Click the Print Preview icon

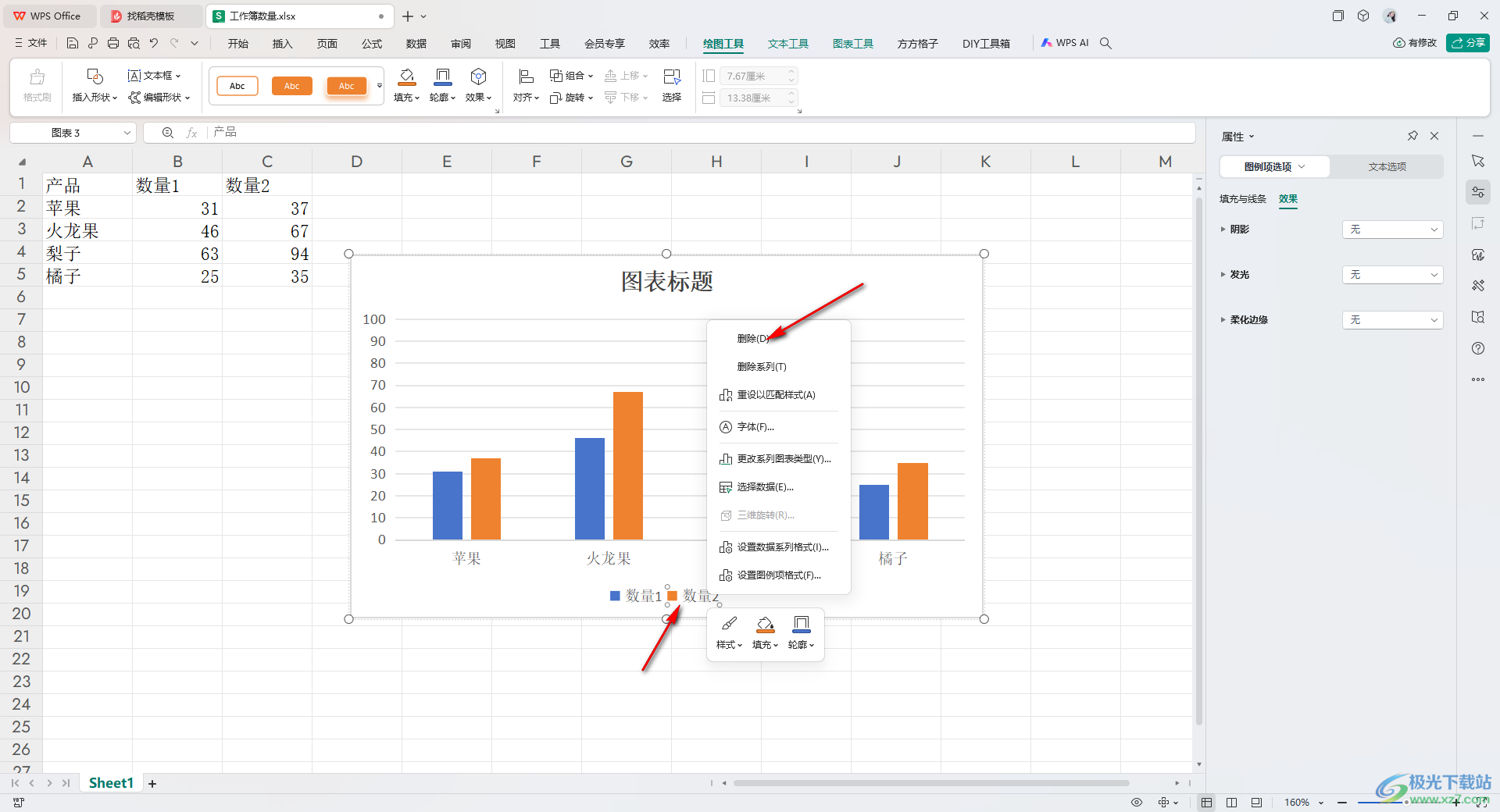point(134,44)
